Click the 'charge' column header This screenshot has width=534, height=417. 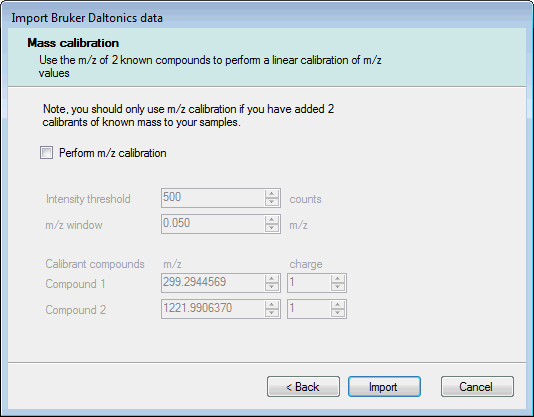click(306, 264)
